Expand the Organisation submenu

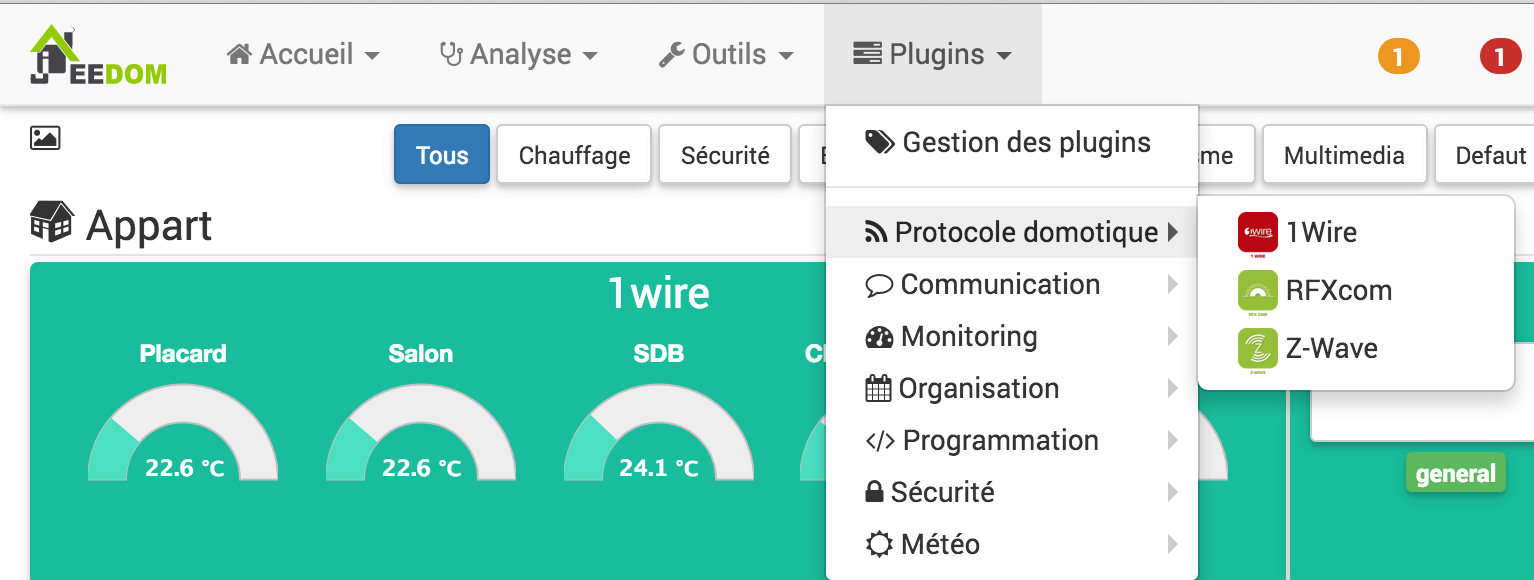click(1012, 388)
